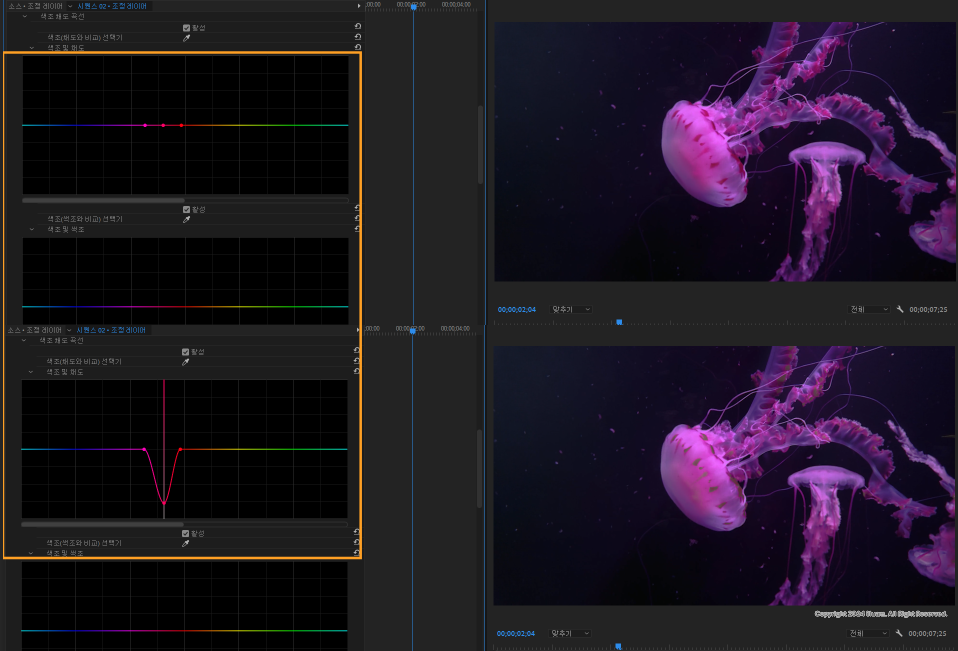
Task: Click duration 00;00;07;25 in upper monitor
Action: tap(928, 310)
